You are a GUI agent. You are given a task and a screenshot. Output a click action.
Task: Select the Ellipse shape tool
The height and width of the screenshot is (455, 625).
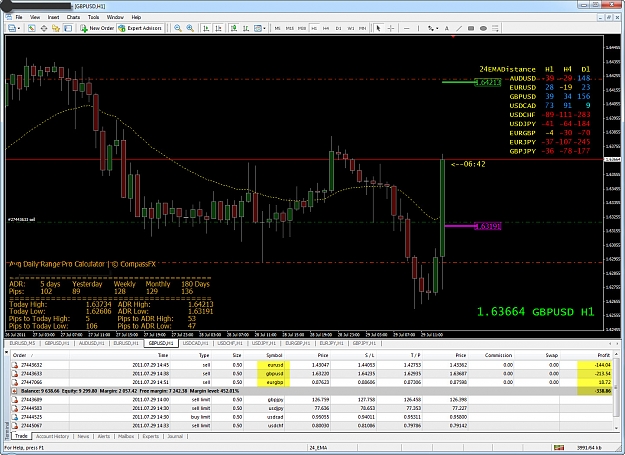tap(483, 28)
